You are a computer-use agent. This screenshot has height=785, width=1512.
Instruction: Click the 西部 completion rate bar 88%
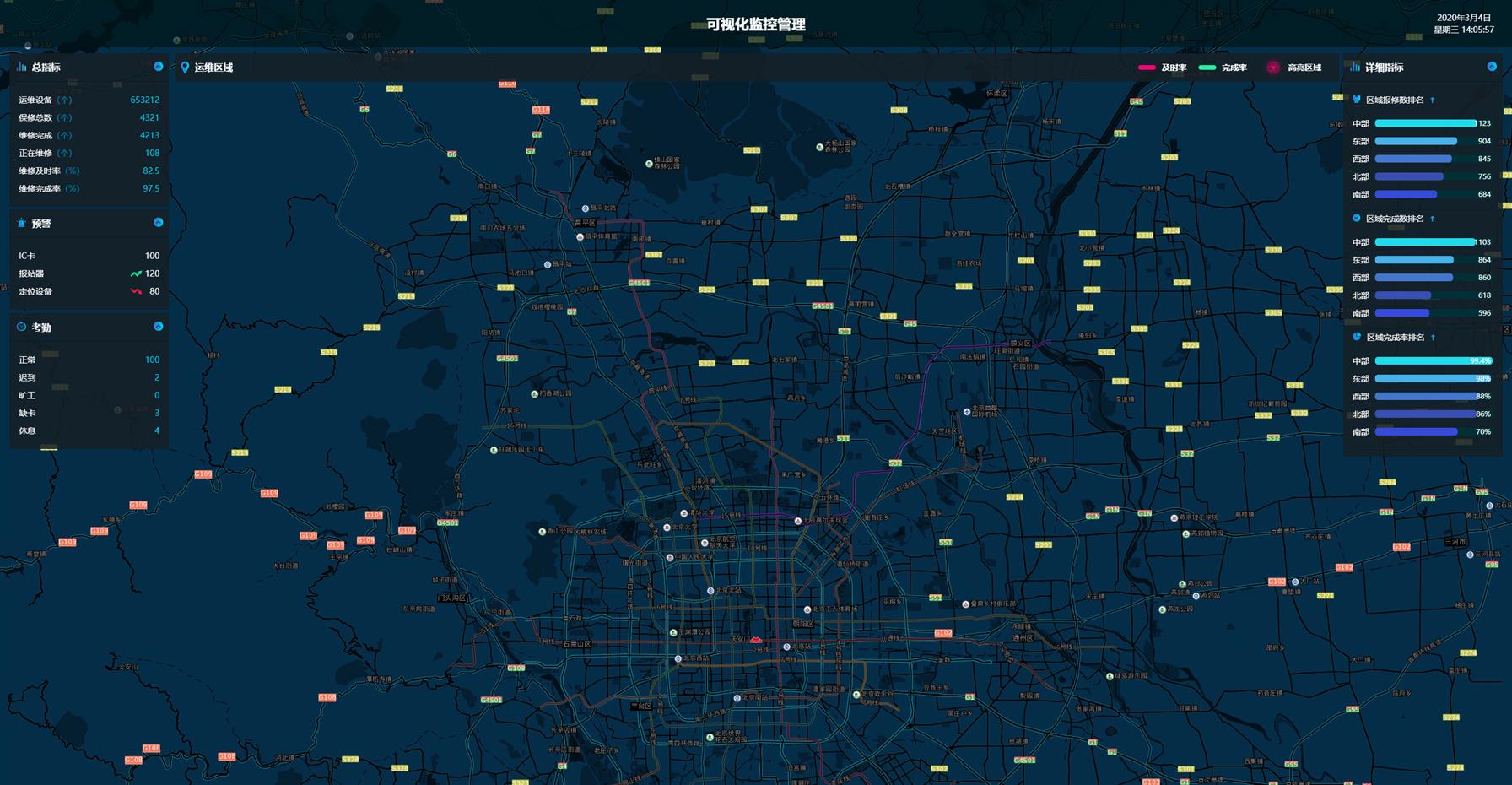[1427, 396]
